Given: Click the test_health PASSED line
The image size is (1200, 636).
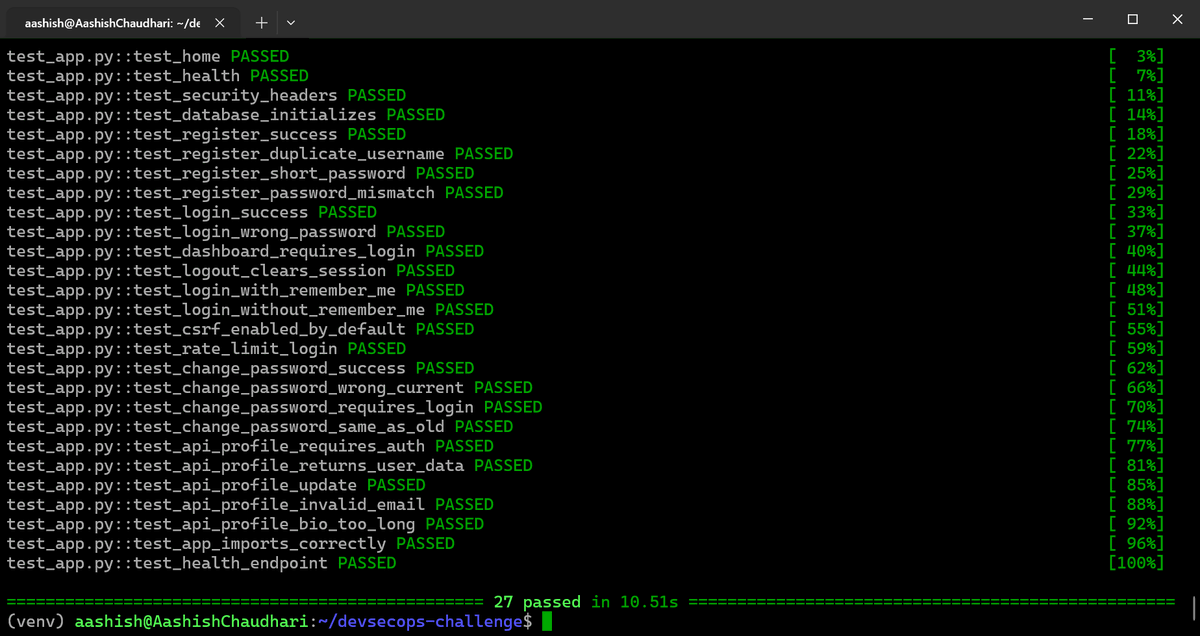Looking at the screenshot, I should click(x=158, y=76).
